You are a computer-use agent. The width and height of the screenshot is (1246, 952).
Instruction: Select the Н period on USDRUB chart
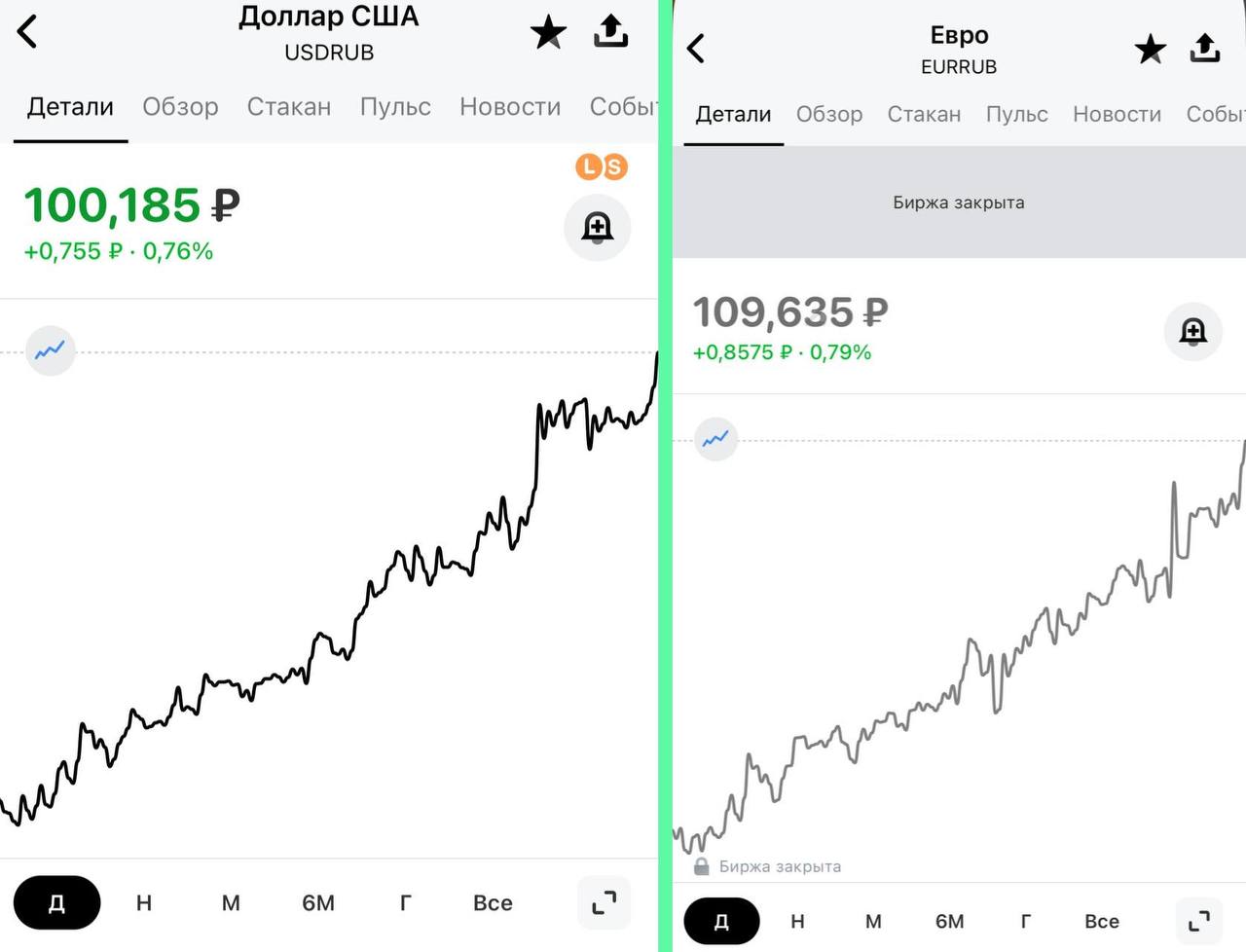(144, 902)
